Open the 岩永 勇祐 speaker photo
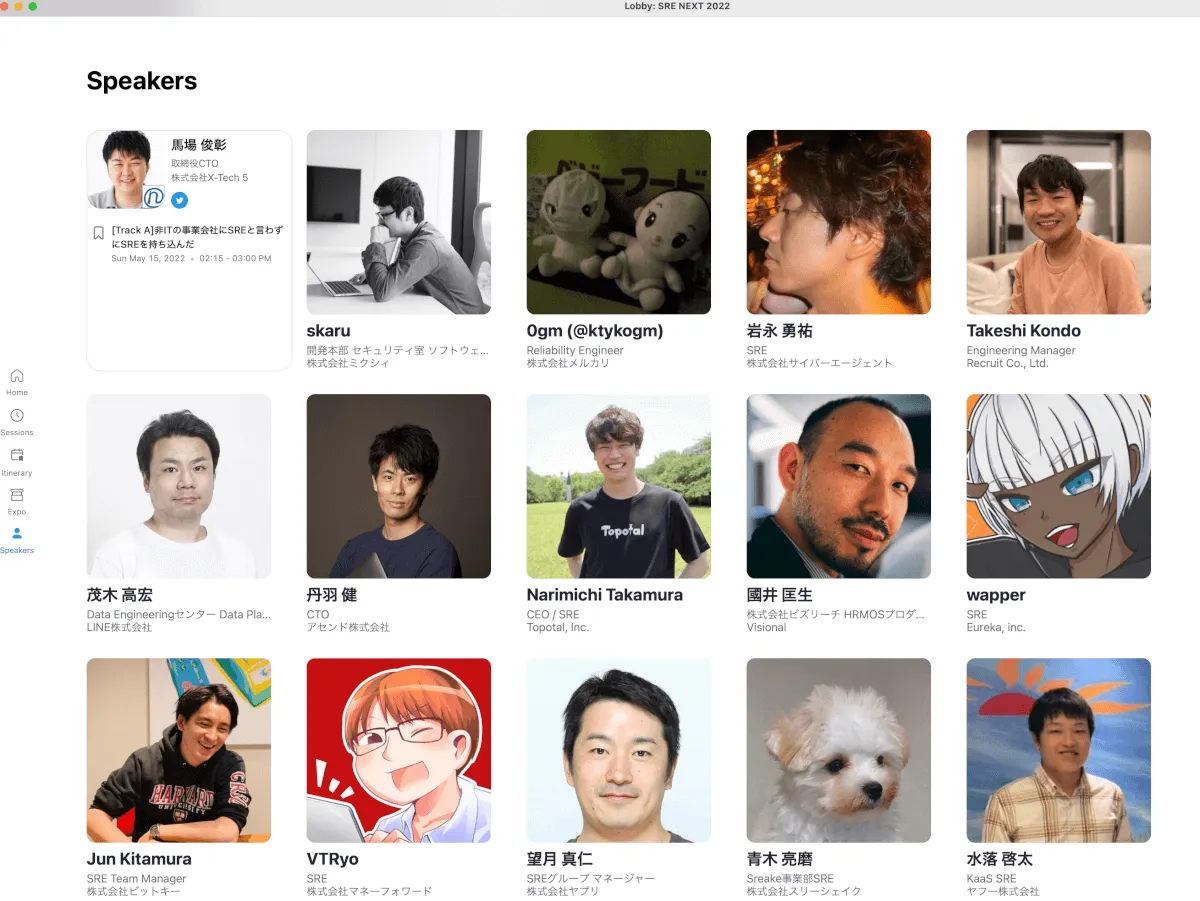 [x=839, y=222]
